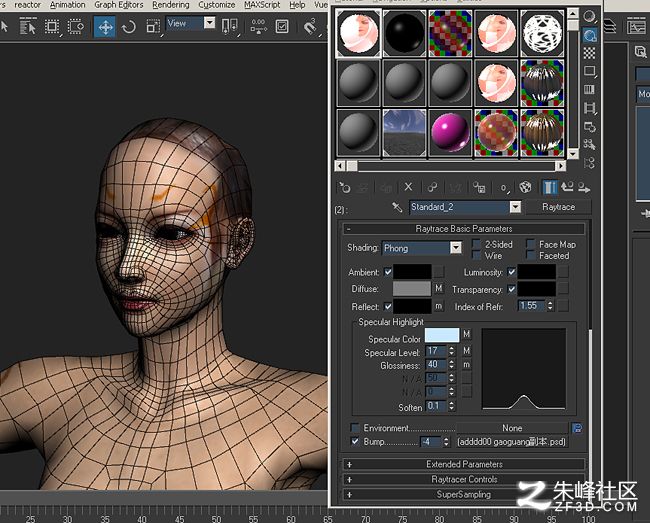Toggle the checkered Background icon
This screenshot has height=523, width=650.
pos(589,53)
